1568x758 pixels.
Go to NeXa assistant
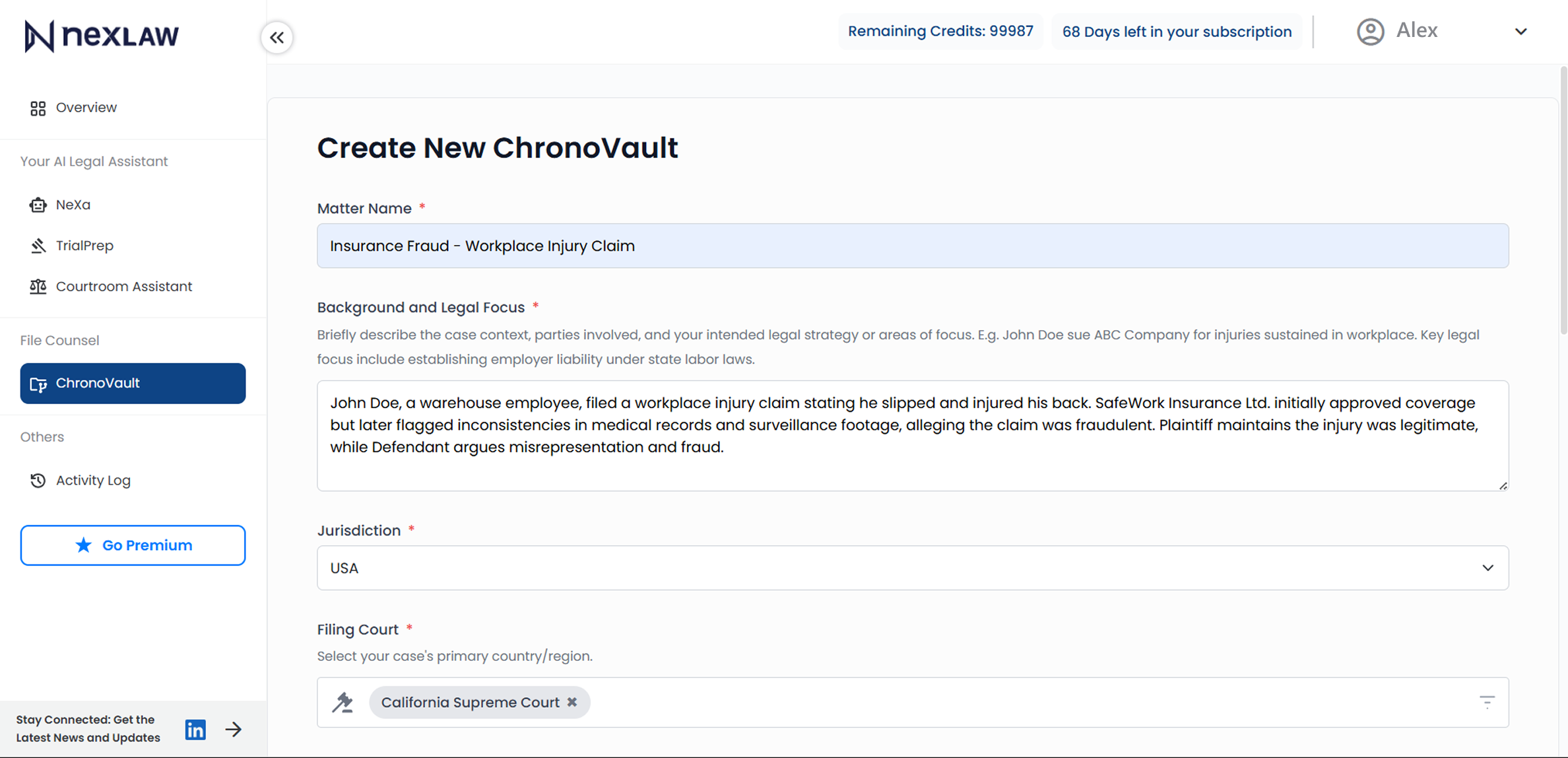coord(73,205)
